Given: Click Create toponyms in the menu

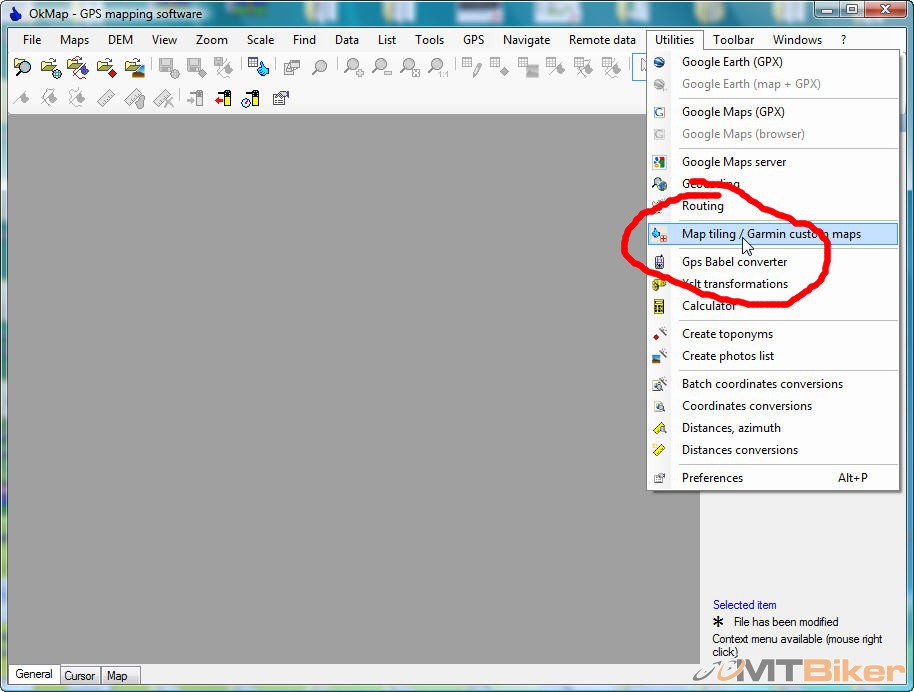Looking at the screenshot, I should pyautogui.click(x=727, y=334).
